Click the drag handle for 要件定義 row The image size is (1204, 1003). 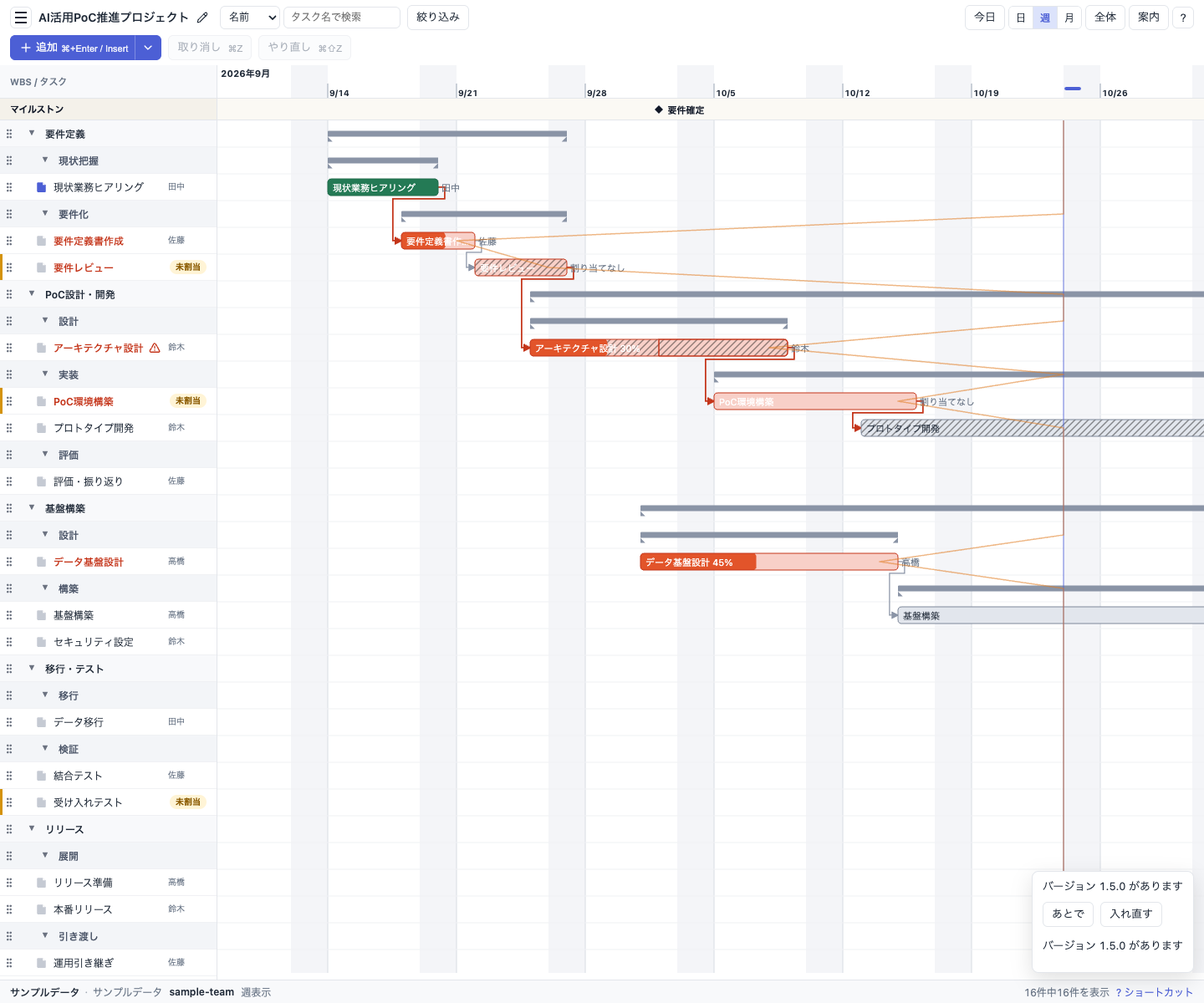tap(9, 134)
